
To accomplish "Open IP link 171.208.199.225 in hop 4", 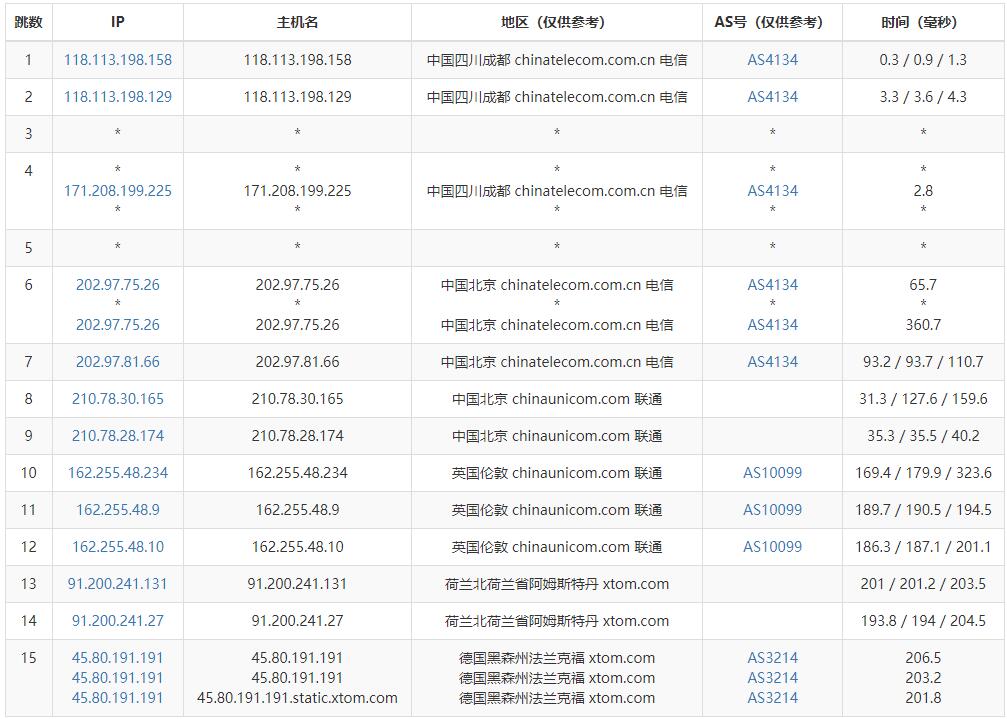I will pos(118,190).
